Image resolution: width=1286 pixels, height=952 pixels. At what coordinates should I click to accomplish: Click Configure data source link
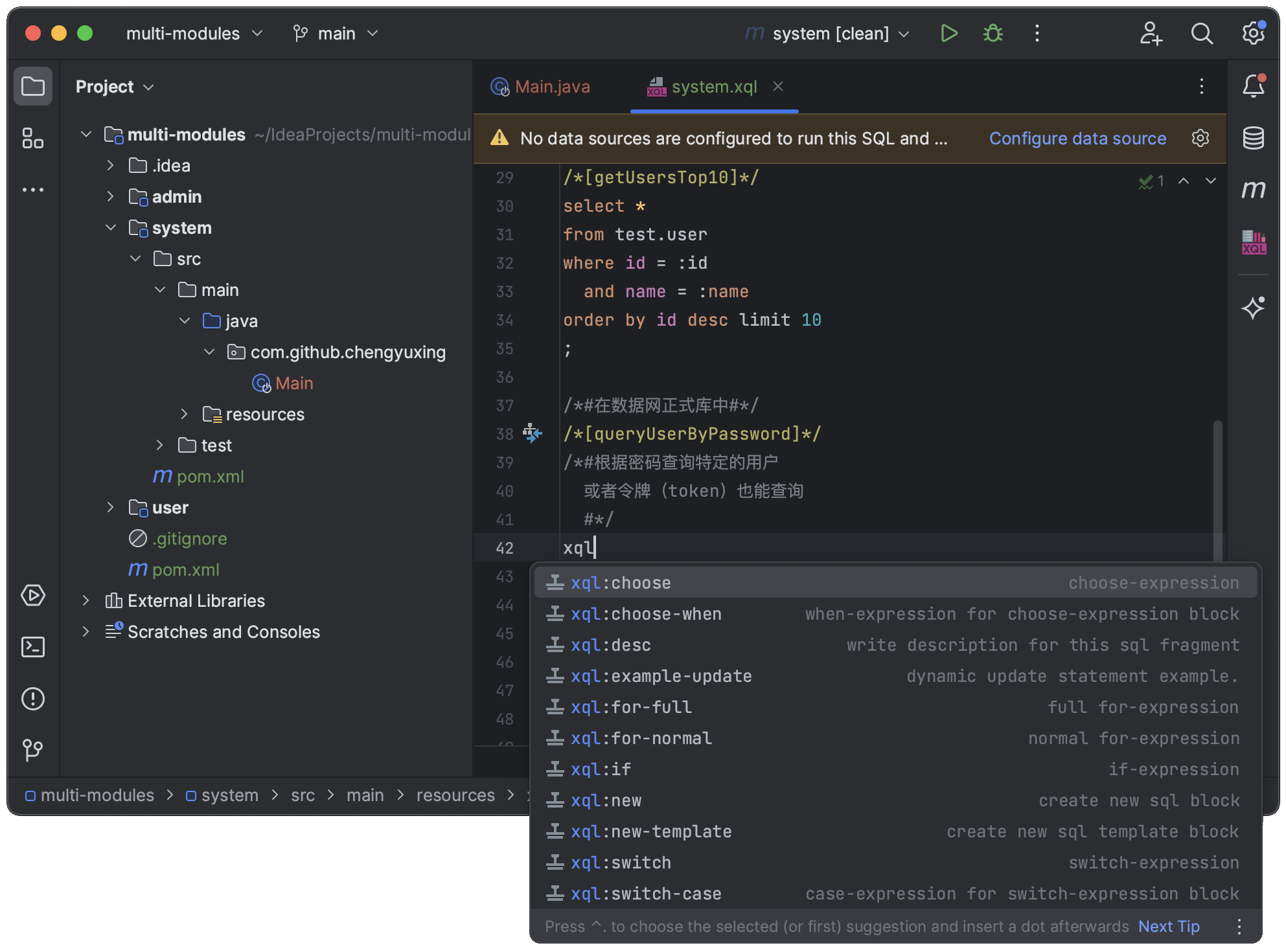tap(1077, 138)
